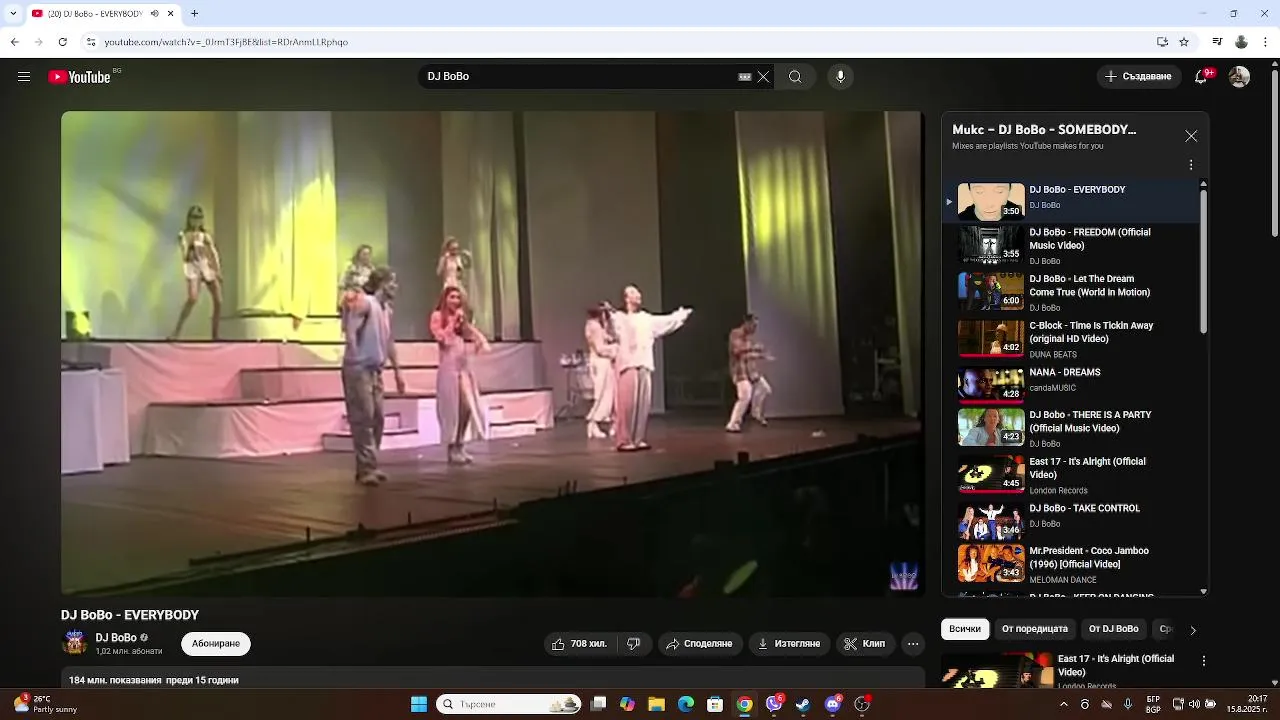
Task: Show hidden system tray icons chevron
Action: click(x=1063, y=704)
